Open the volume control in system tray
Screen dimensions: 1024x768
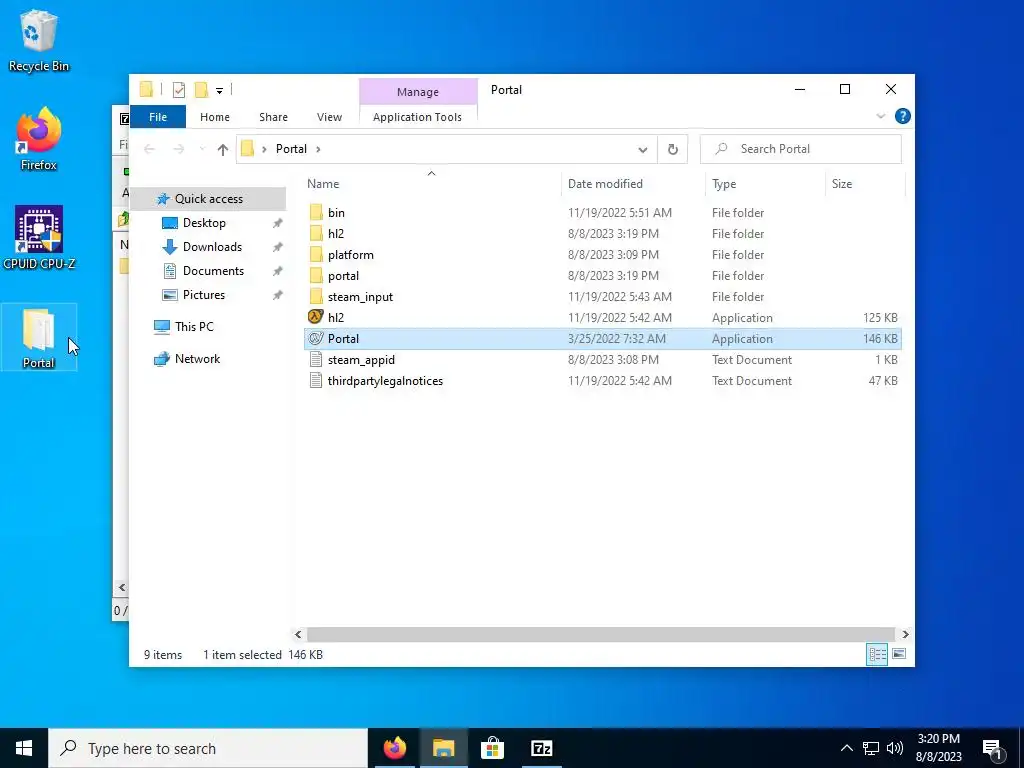[895, 748]
